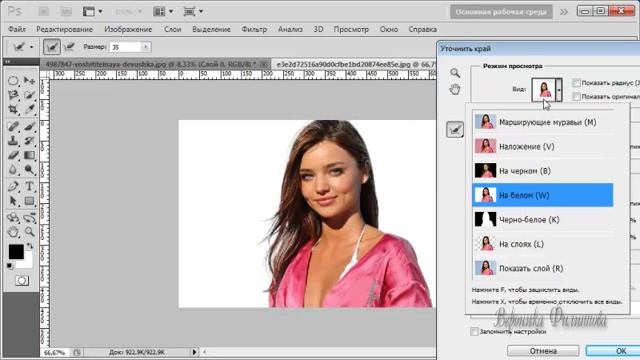Viewport: 640px width, 360px height.
Task: Collapse the toolbox via double-arrow header
Action: (7, 62)
